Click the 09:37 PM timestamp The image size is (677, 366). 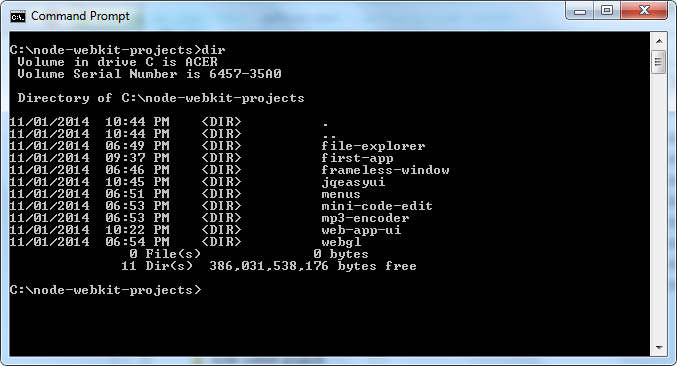pos(137,158)
